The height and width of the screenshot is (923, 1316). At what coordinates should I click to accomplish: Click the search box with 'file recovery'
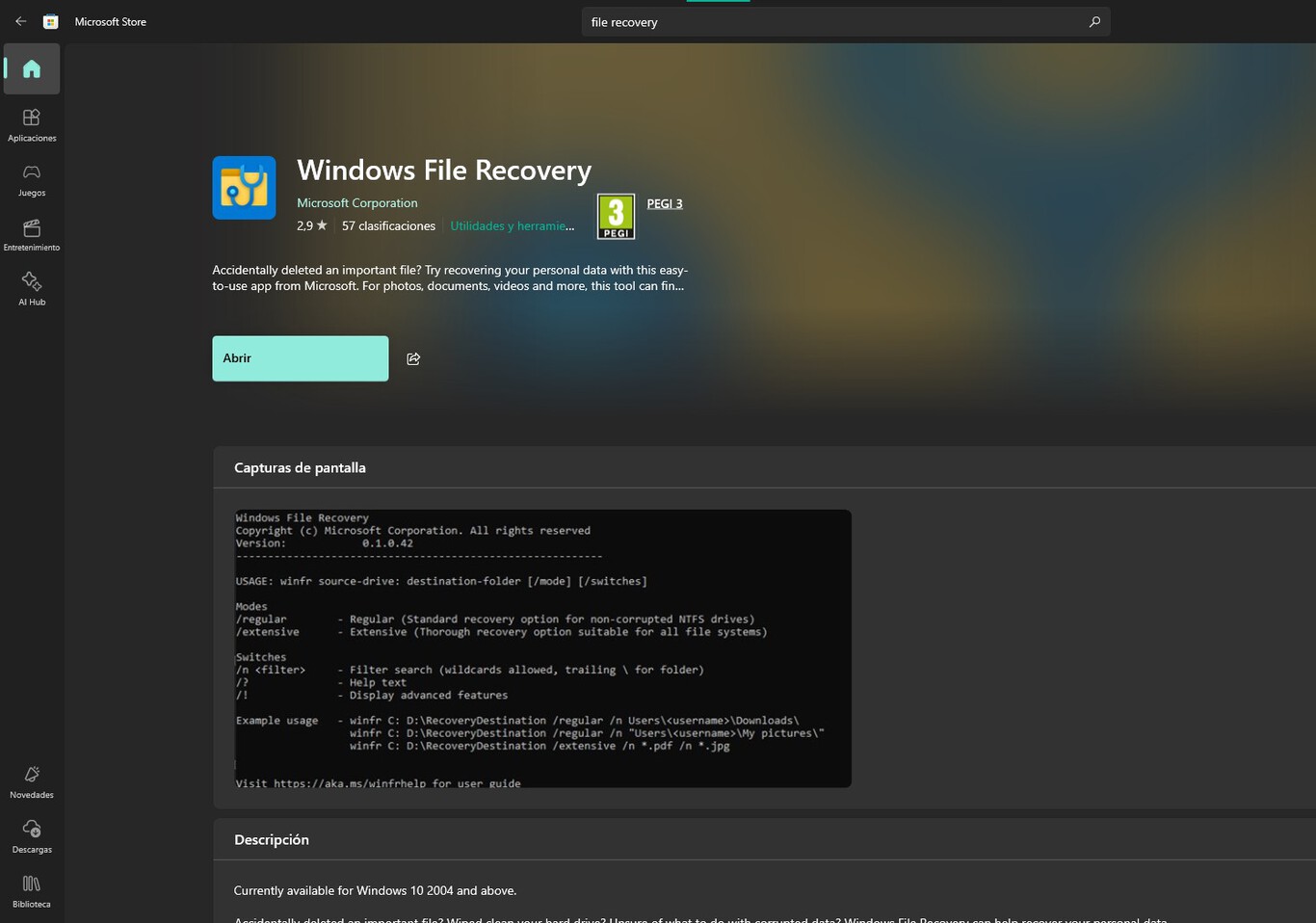(x=846, y=22)
